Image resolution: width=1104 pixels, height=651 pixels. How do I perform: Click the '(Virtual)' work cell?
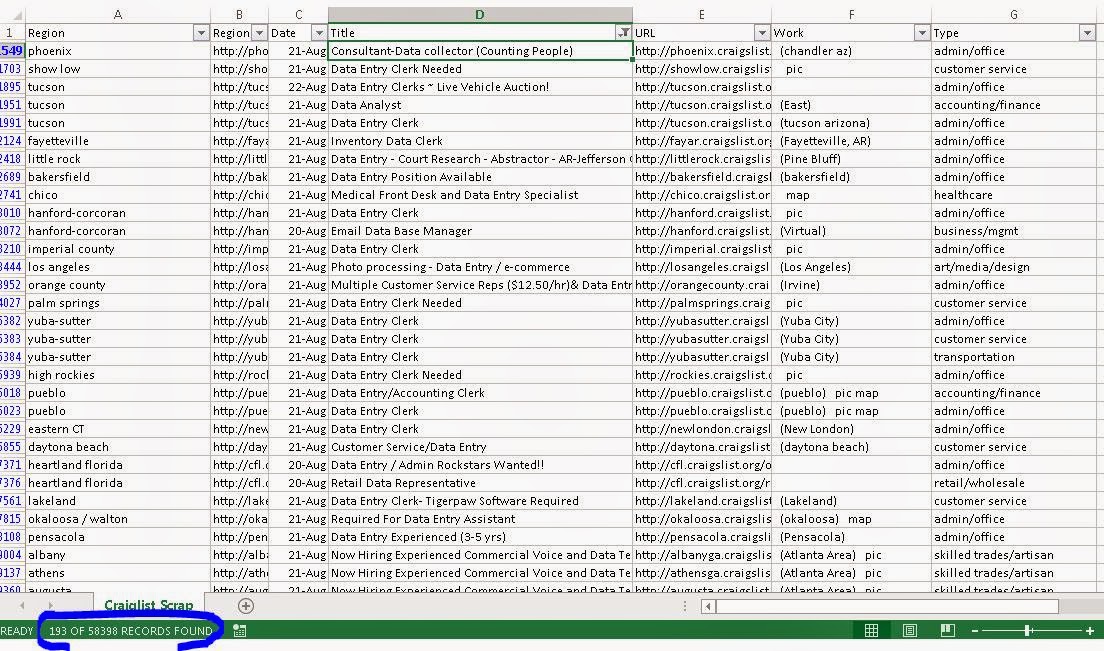[x=851, y=231]
